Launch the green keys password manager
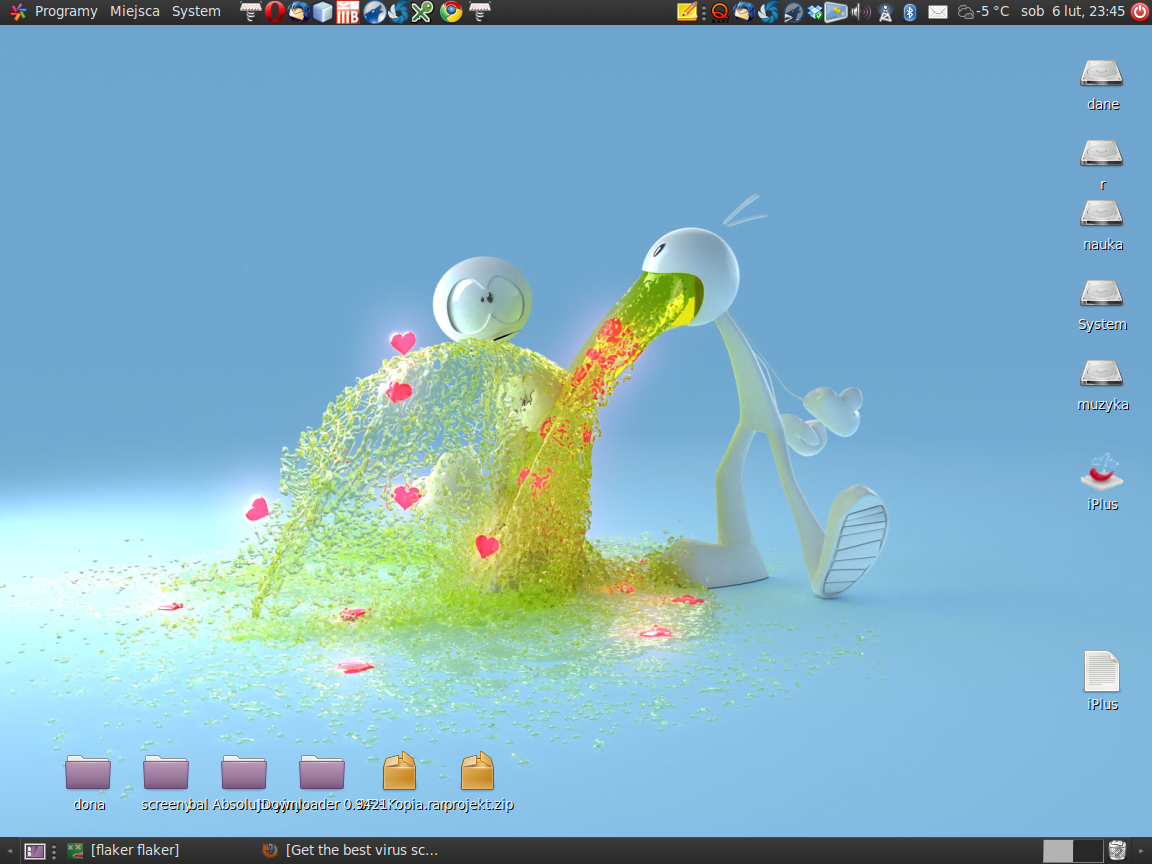Screen dimensions: 1152x864 pos(422,12)
